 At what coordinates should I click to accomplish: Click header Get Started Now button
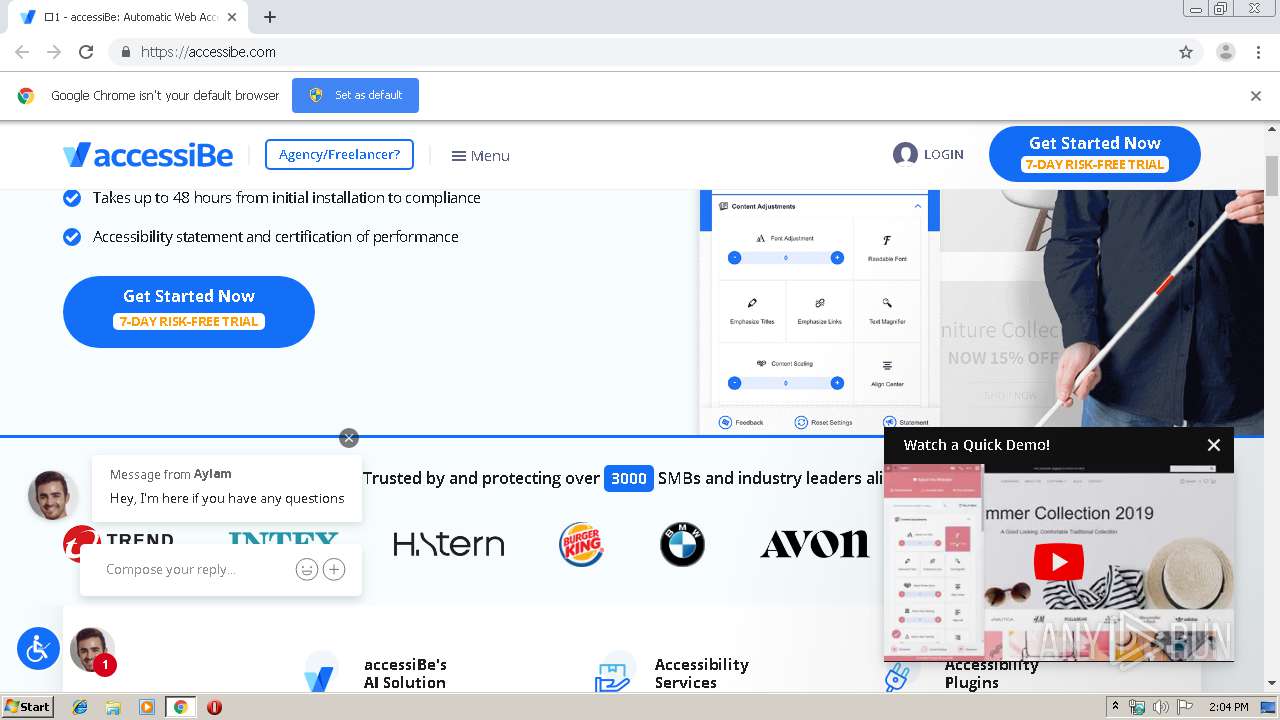1094,154
